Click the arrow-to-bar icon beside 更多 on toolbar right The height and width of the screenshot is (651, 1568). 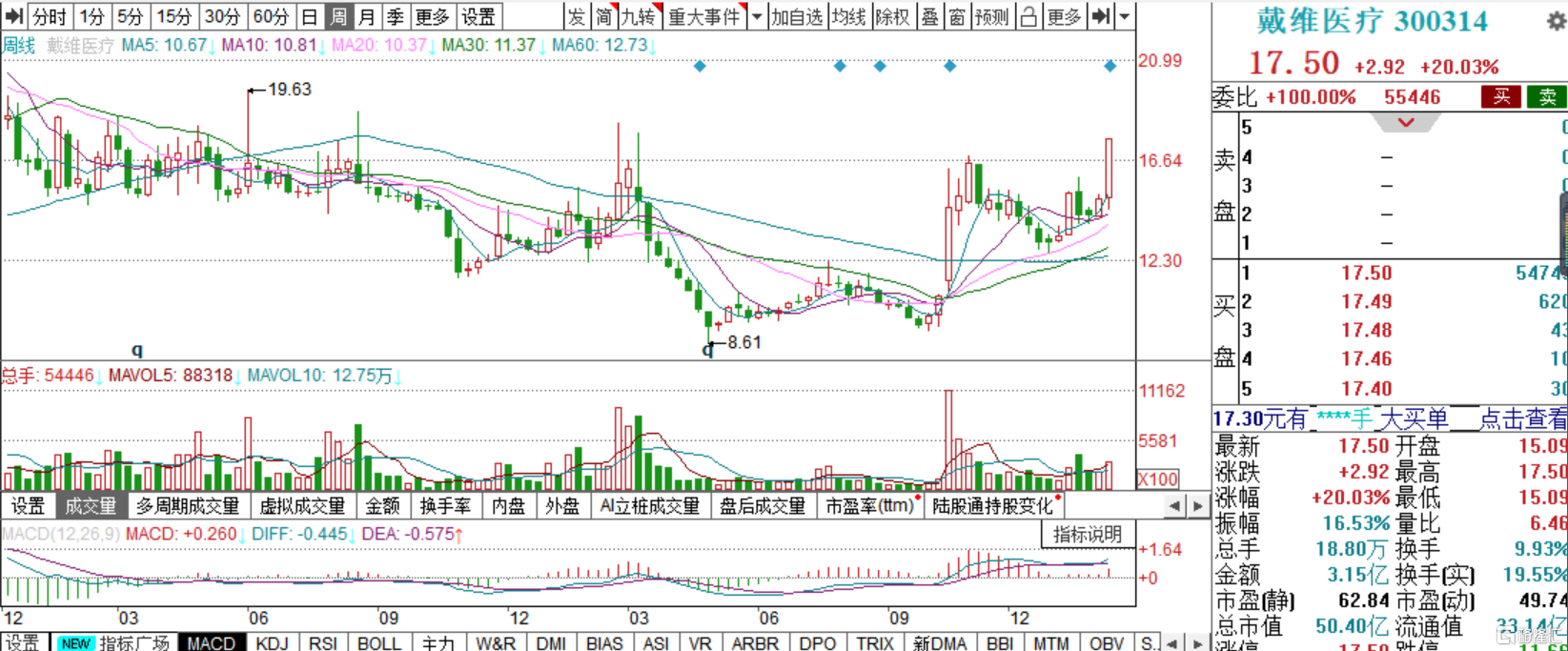[1101, 16]
